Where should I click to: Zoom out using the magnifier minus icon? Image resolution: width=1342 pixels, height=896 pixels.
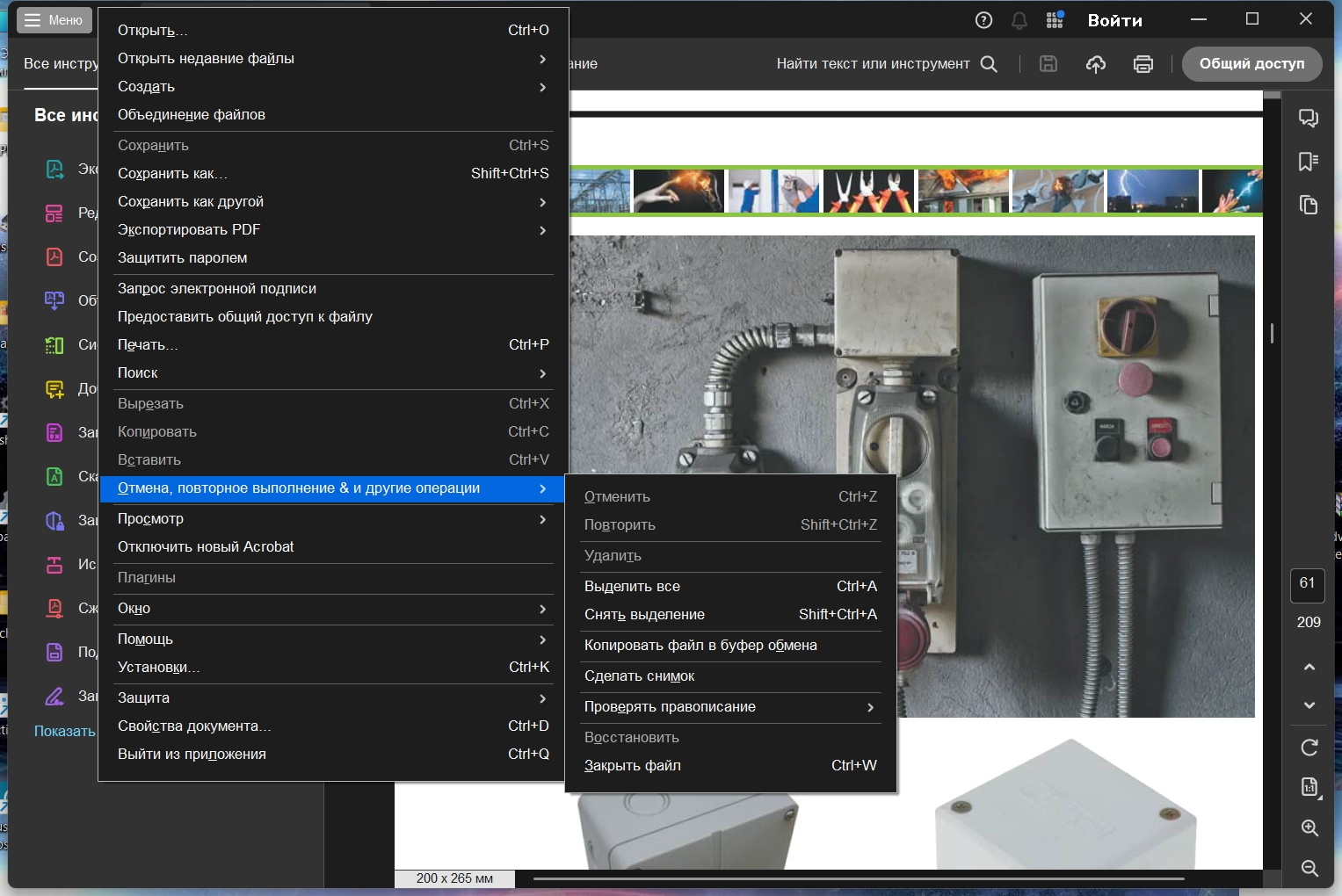coord(1309,868)
